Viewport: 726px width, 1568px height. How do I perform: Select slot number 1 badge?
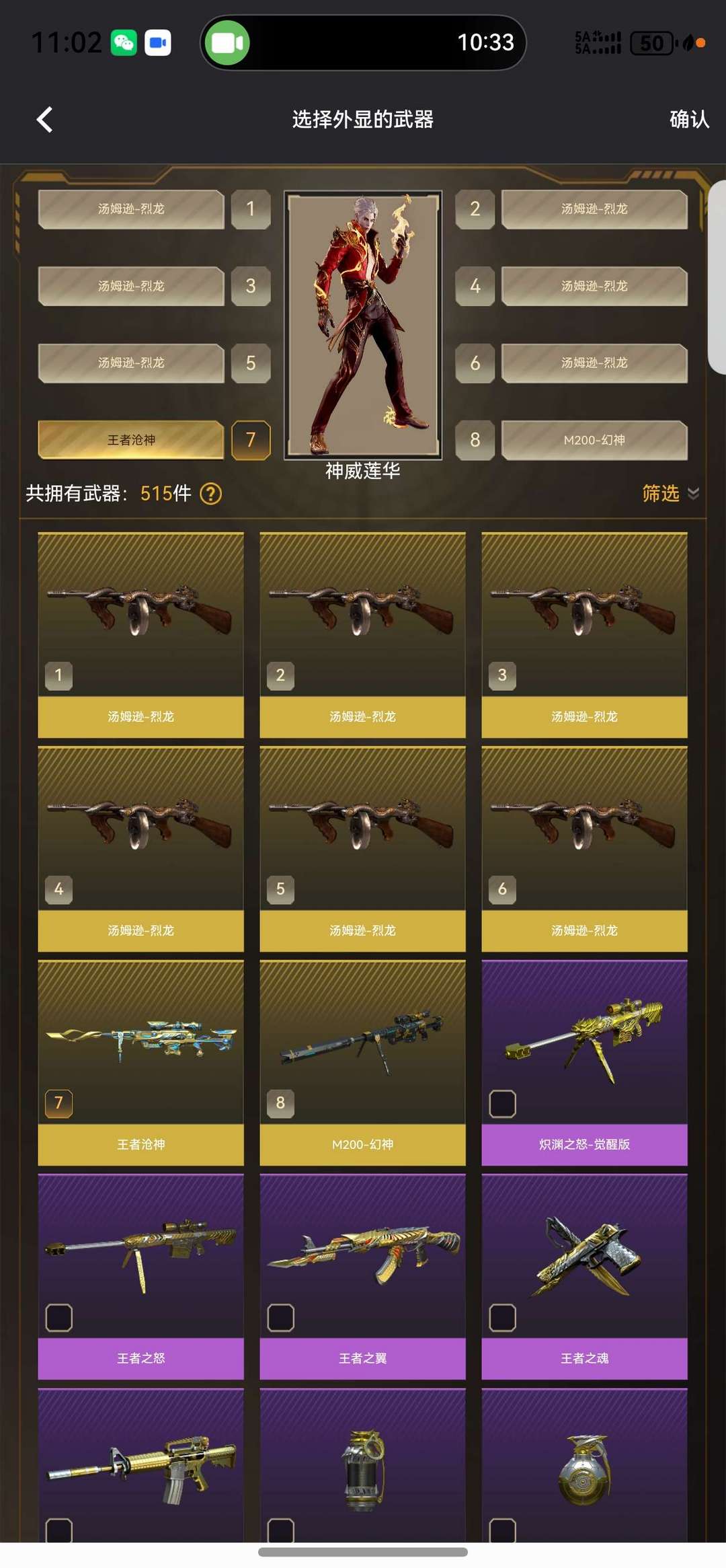(x=251, y=209)
